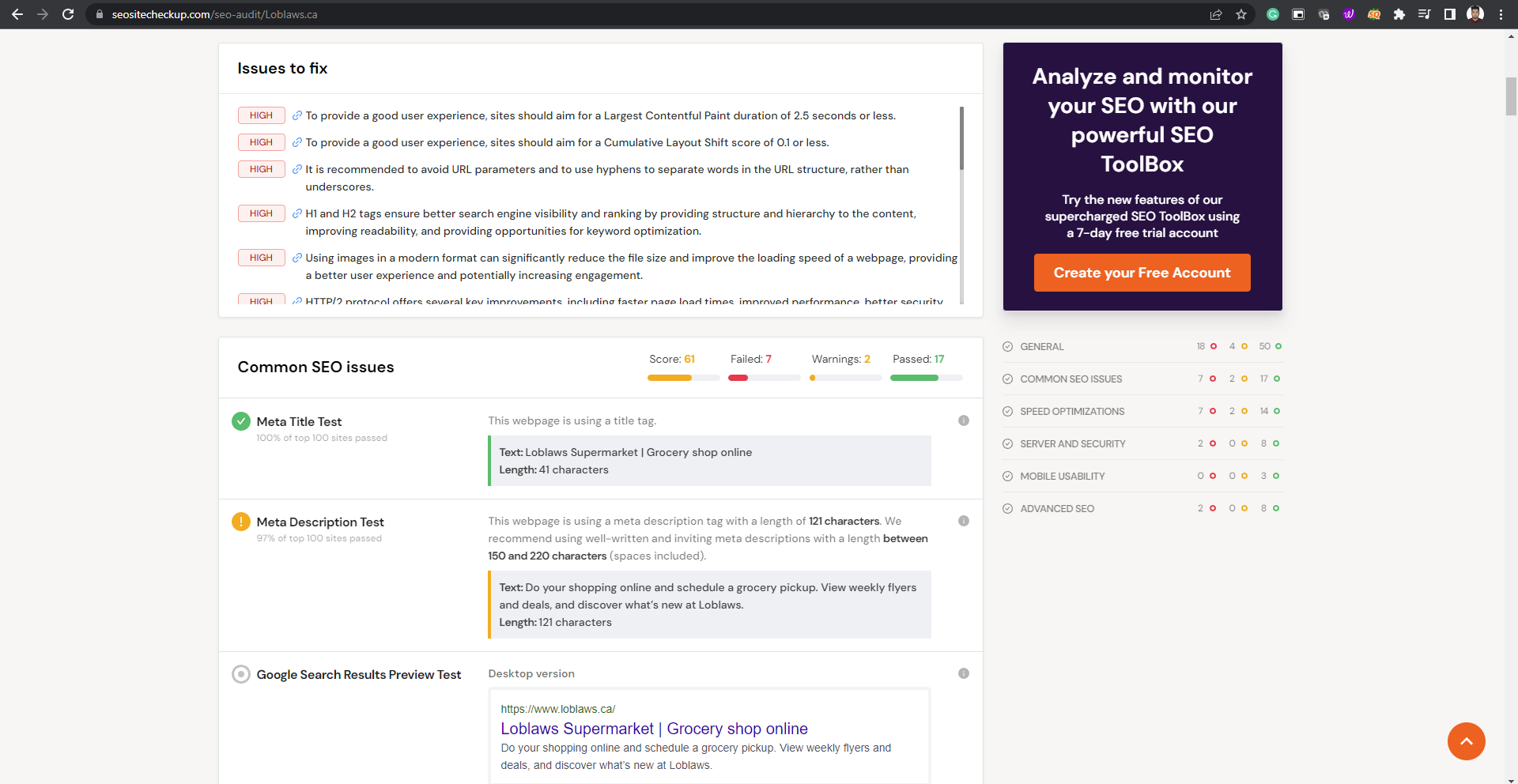This screenshot has height=784, width=1518.
Task: Click the HIGH badge for Cumulative Layout Shift
Action: pyautogui.click(x=261, y=142)
